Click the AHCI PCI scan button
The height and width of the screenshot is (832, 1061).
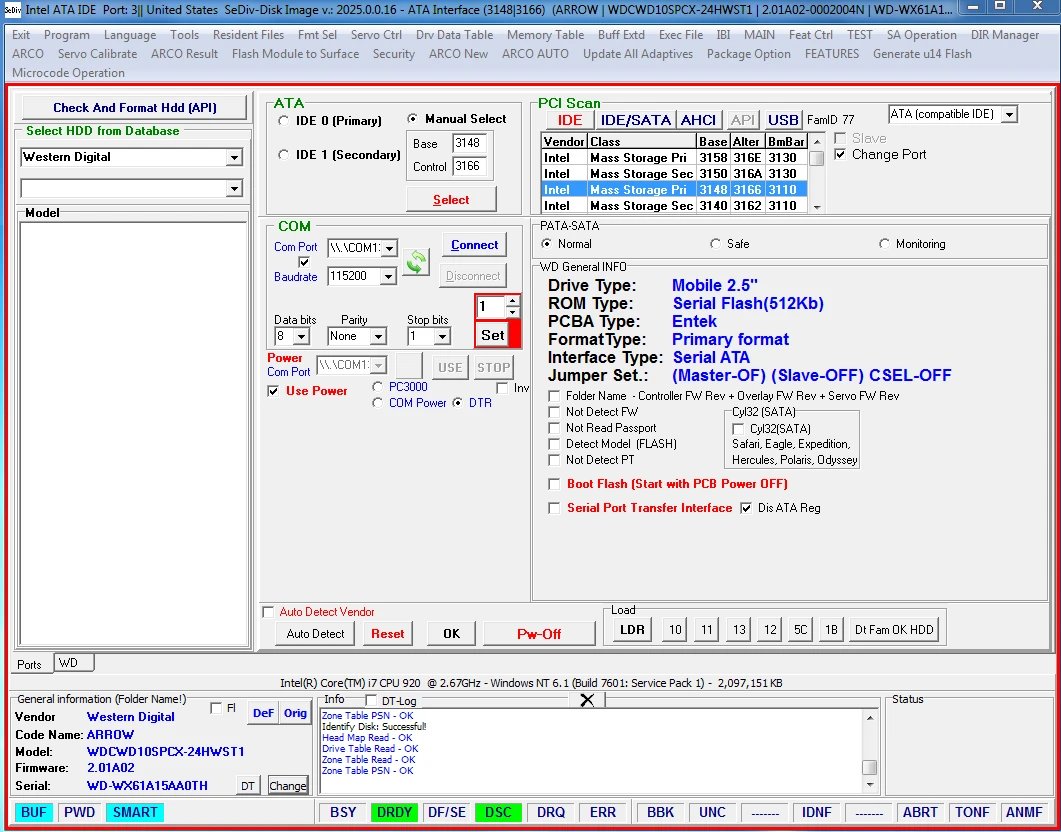pyautogui.click(x=698, y=120)
